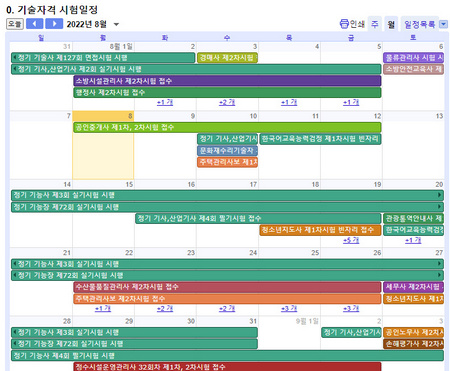Open event 정기 기사,산업기사 제4회 필기시험 접수
450x371 pixels.
coord(258,218)
